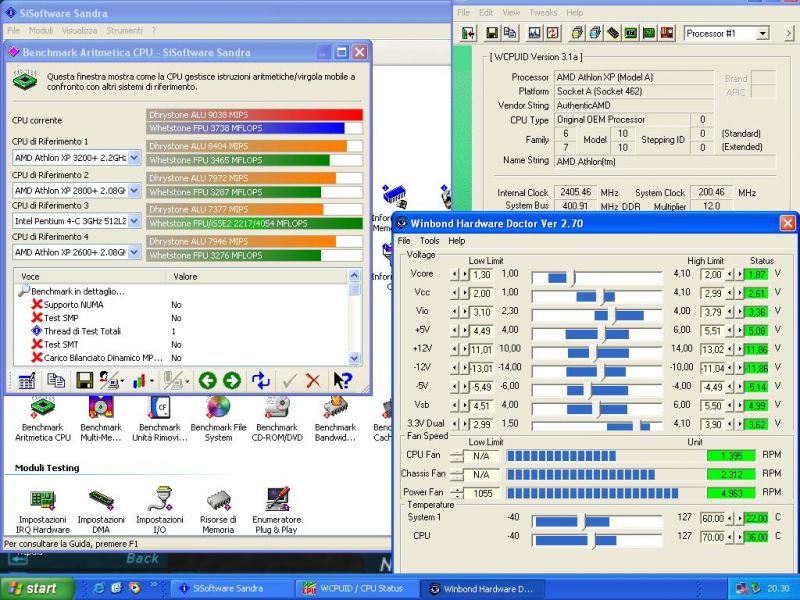Click the Power Fan low limit spinner
The width and height of the screenshot is (800, 600).
[x=457, y=493]
